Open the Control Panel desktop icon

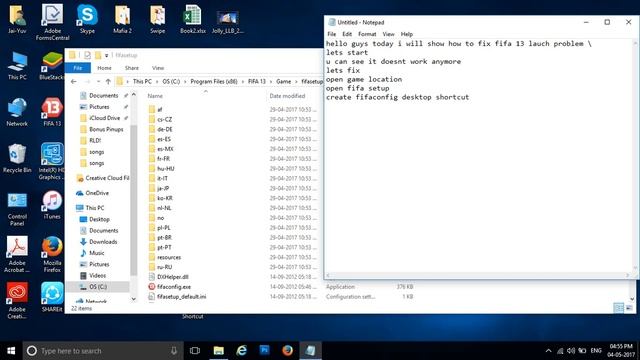click(17, 208)
